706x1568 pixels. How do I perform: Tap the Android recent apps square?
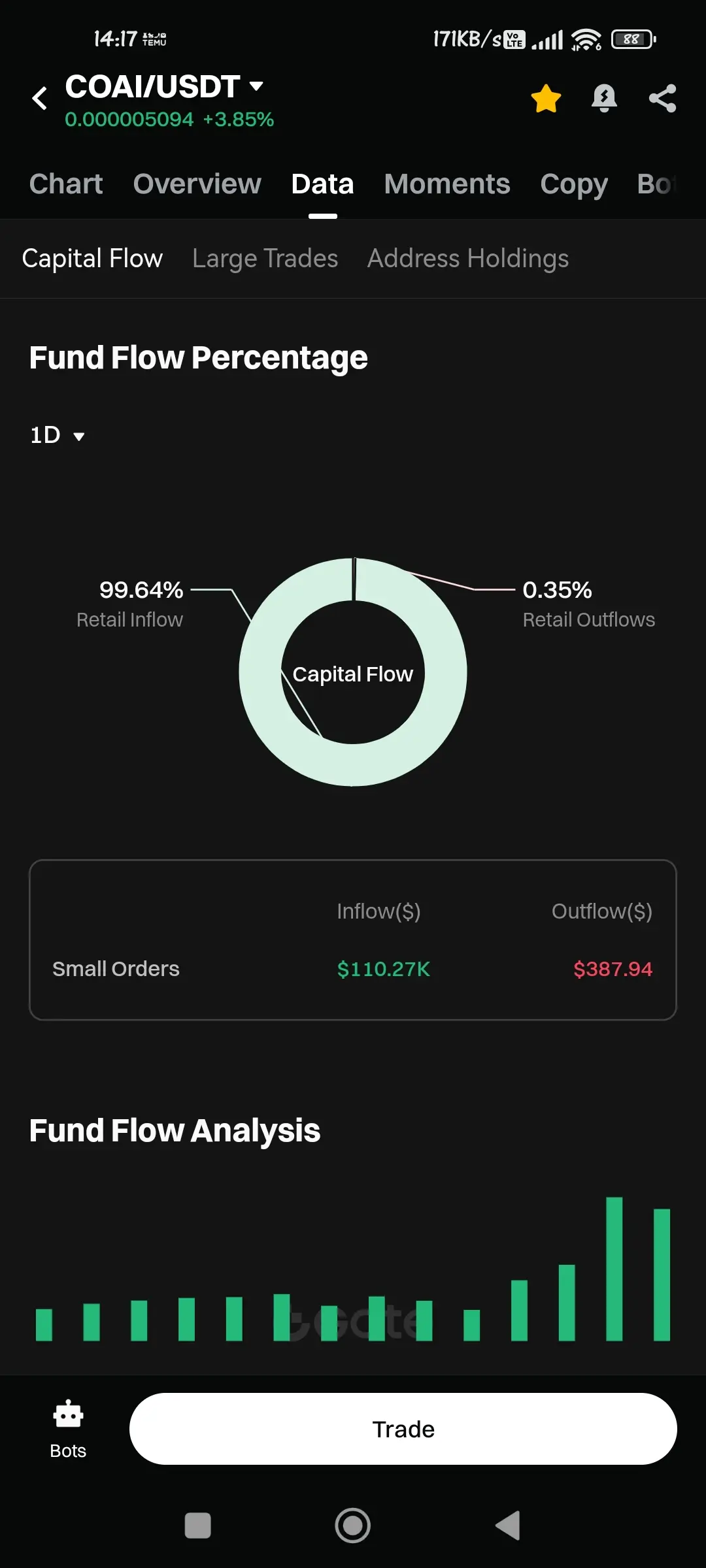[x=198, y=1526]
